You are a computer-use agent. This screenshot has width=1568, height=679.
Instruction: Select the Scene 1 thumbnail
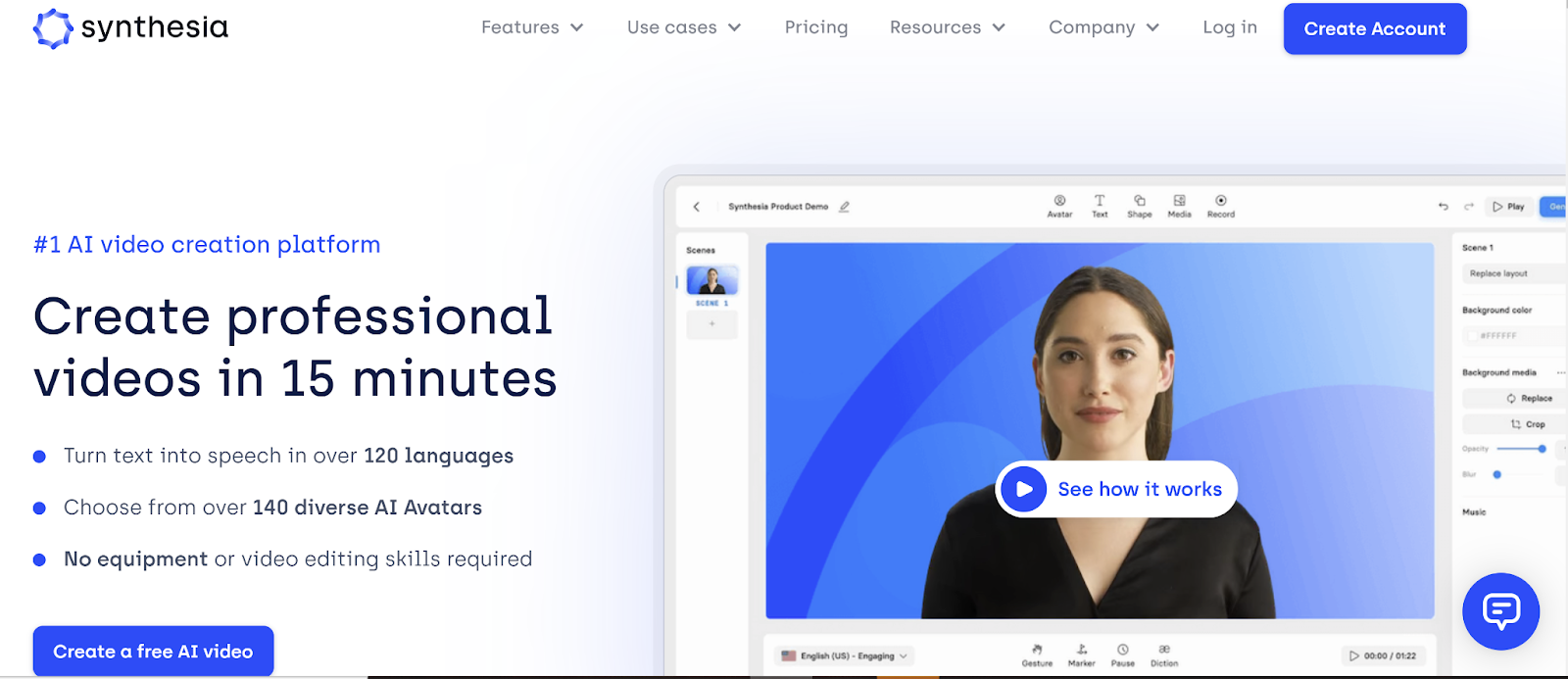tap(712, 281)
